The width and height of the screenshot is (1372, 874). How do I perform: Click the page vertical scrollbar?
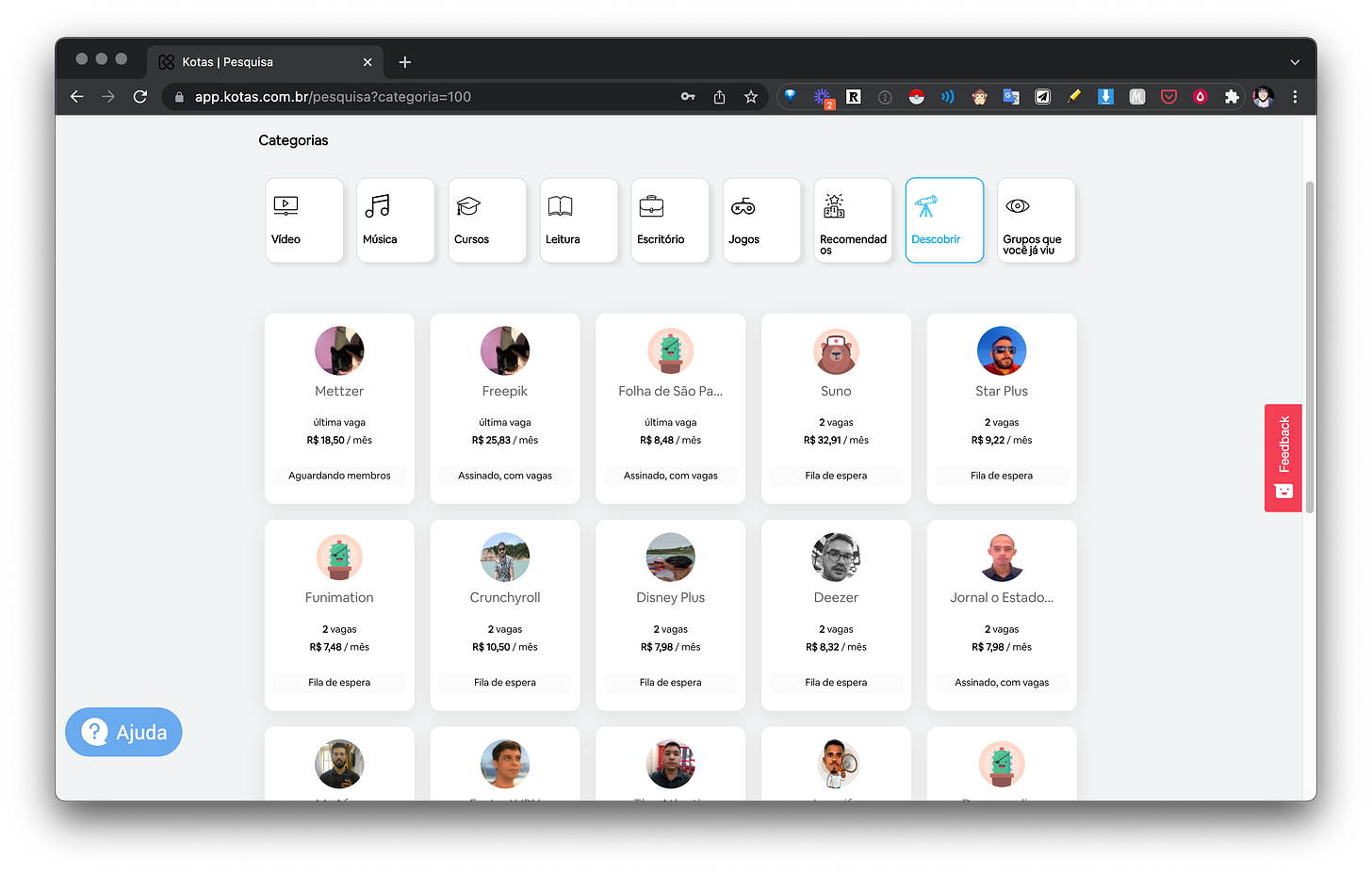click(x=1309, y=347)
